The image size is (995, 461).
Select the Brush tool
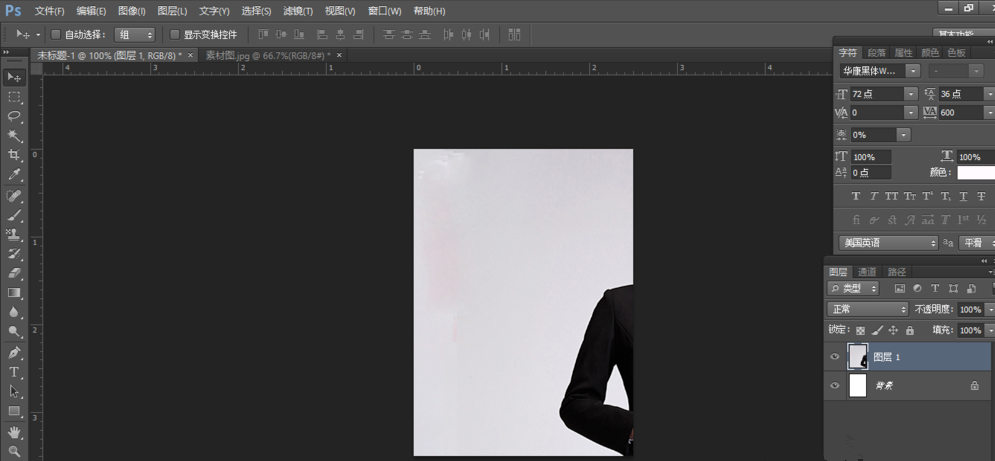pos(14,214)
